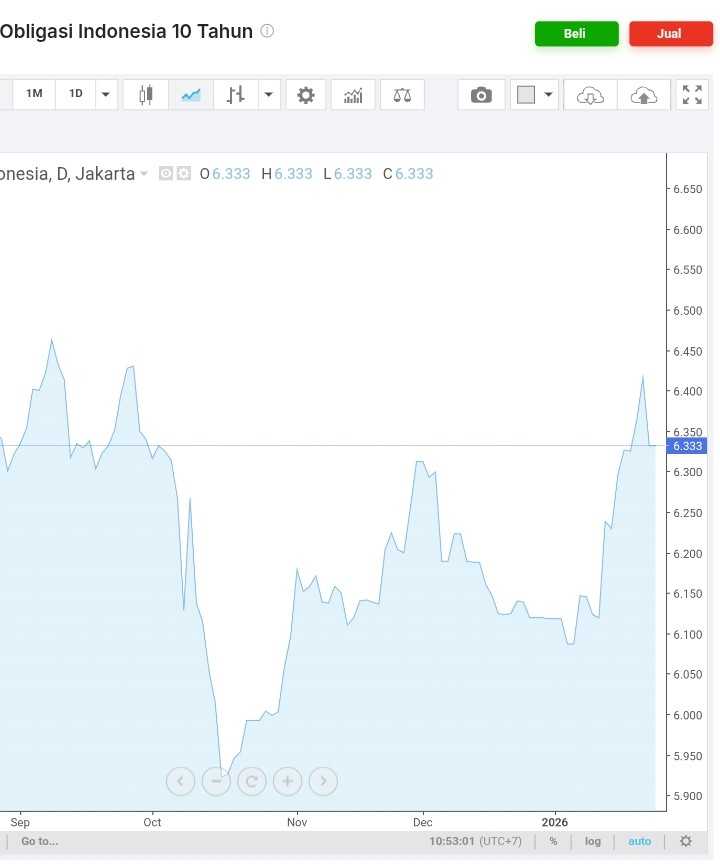This screenshot has width=720, height=866.
Task: Select the 1M timeframe option
Action: click(34, 94)
